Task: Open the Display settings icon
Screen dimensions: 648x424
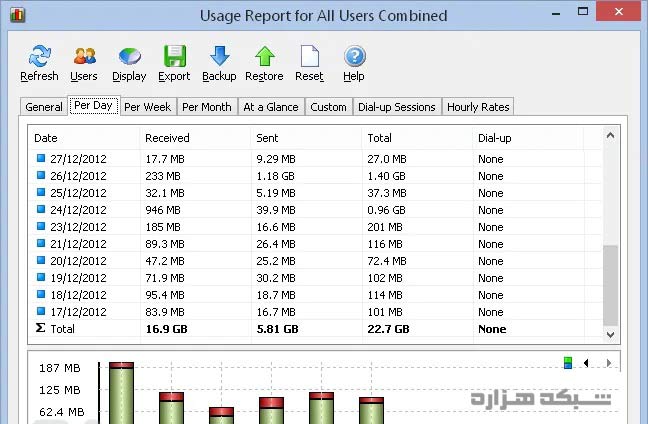Action: [130, 57]
